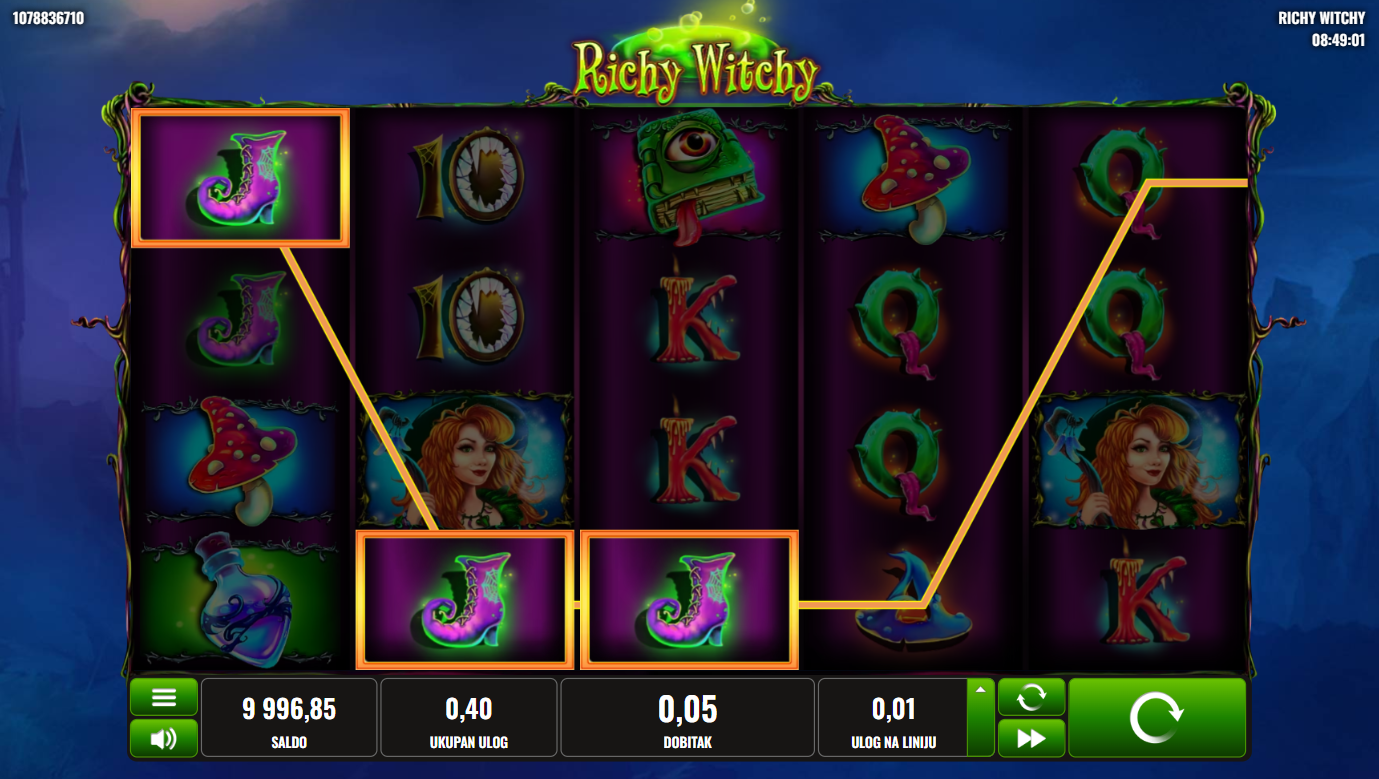
Task: Click the winning J boot on third reel
Action: click(x=689, y=600)
